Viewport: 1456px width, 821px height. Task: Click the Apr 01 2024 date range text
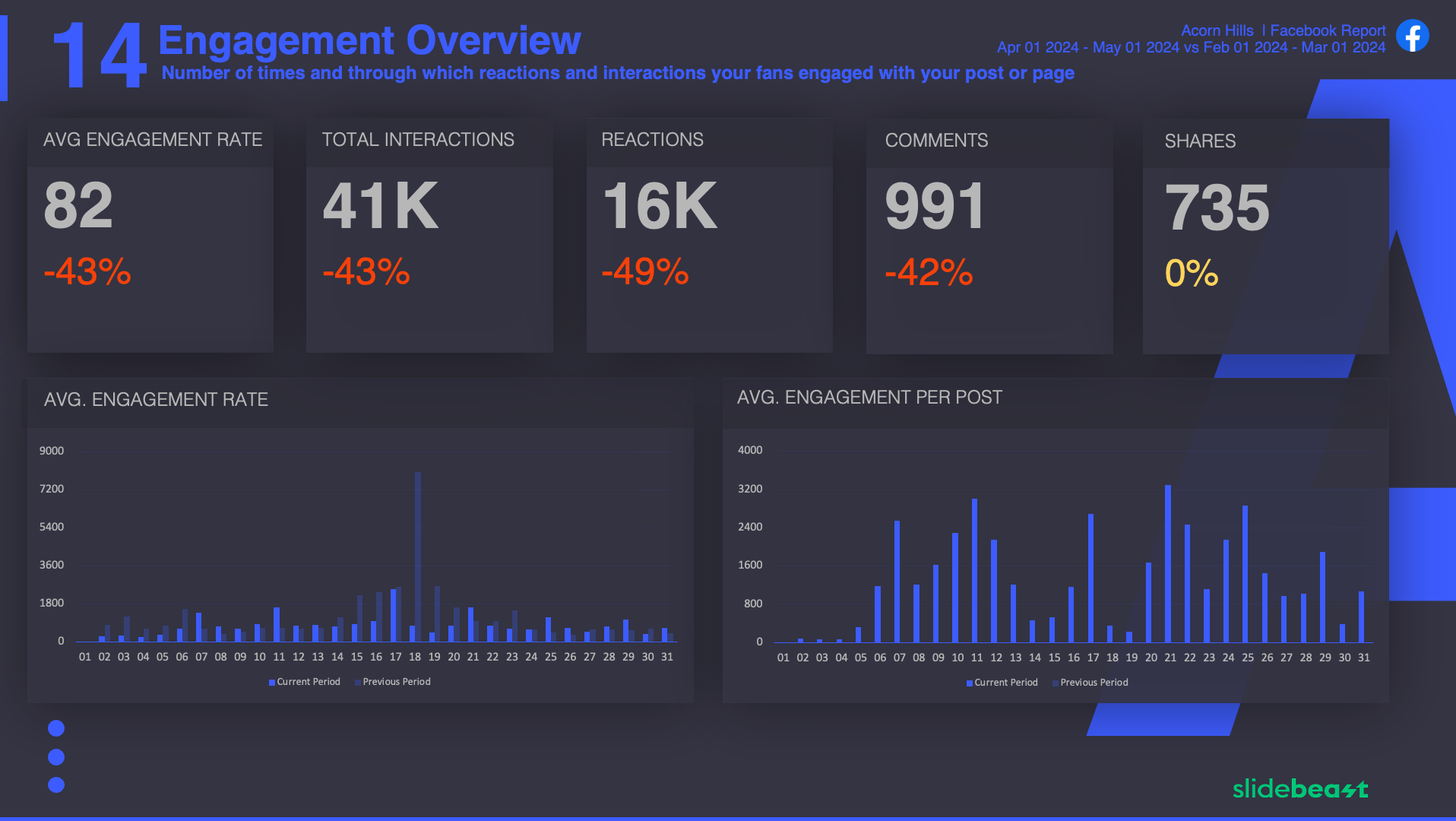click(x=1191, y=47)
